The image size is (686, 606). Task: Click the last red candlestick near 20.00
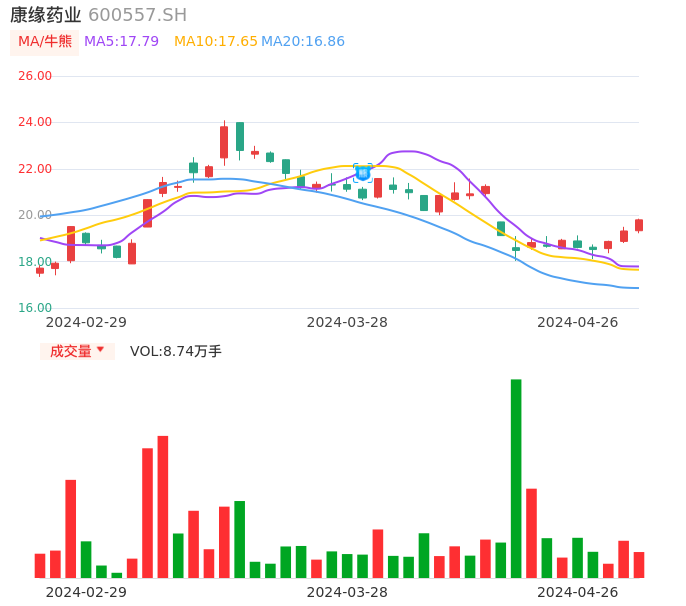[639, 225]
